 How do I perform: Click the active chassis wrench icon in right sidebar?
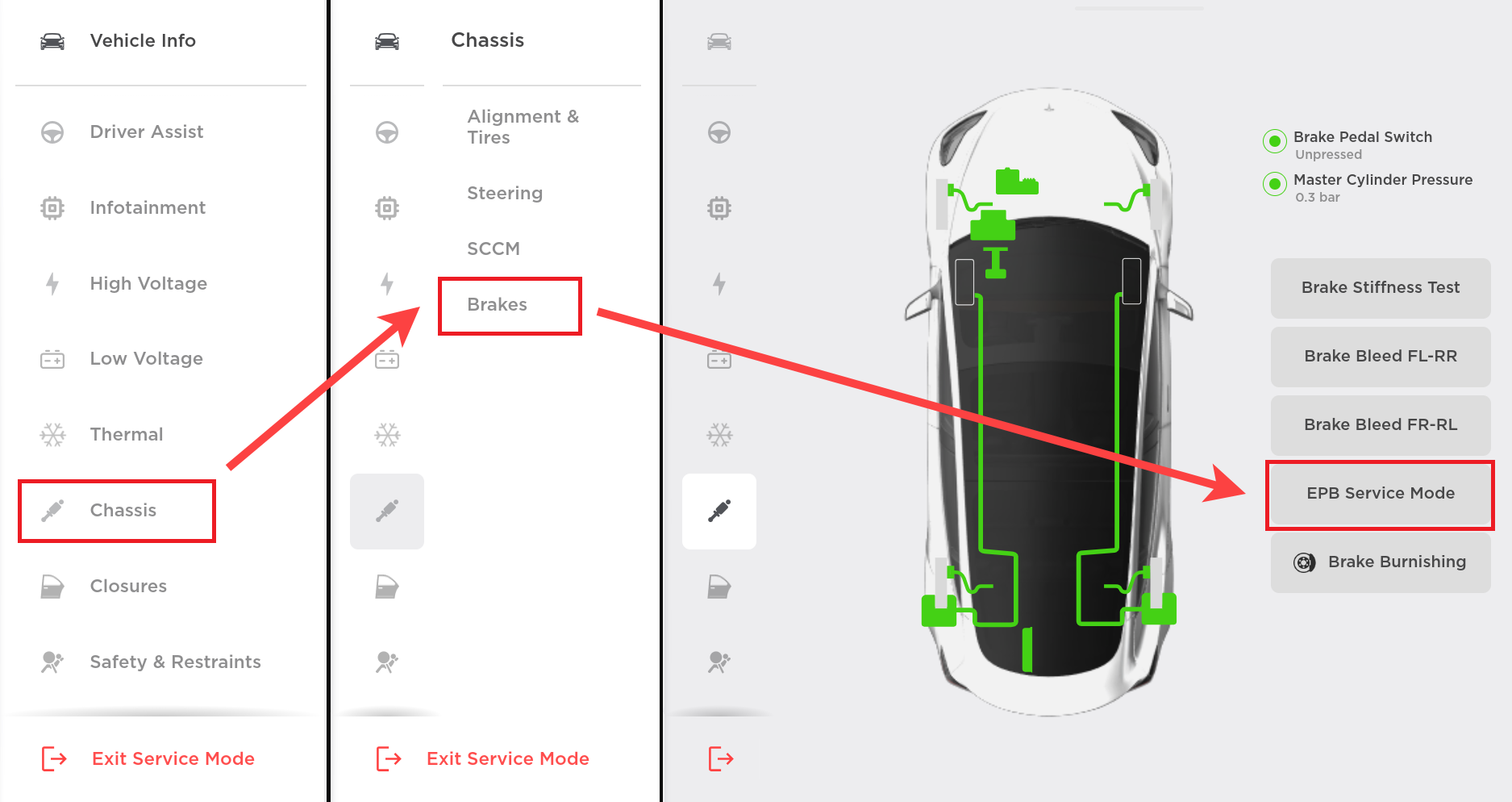point(719,512)
